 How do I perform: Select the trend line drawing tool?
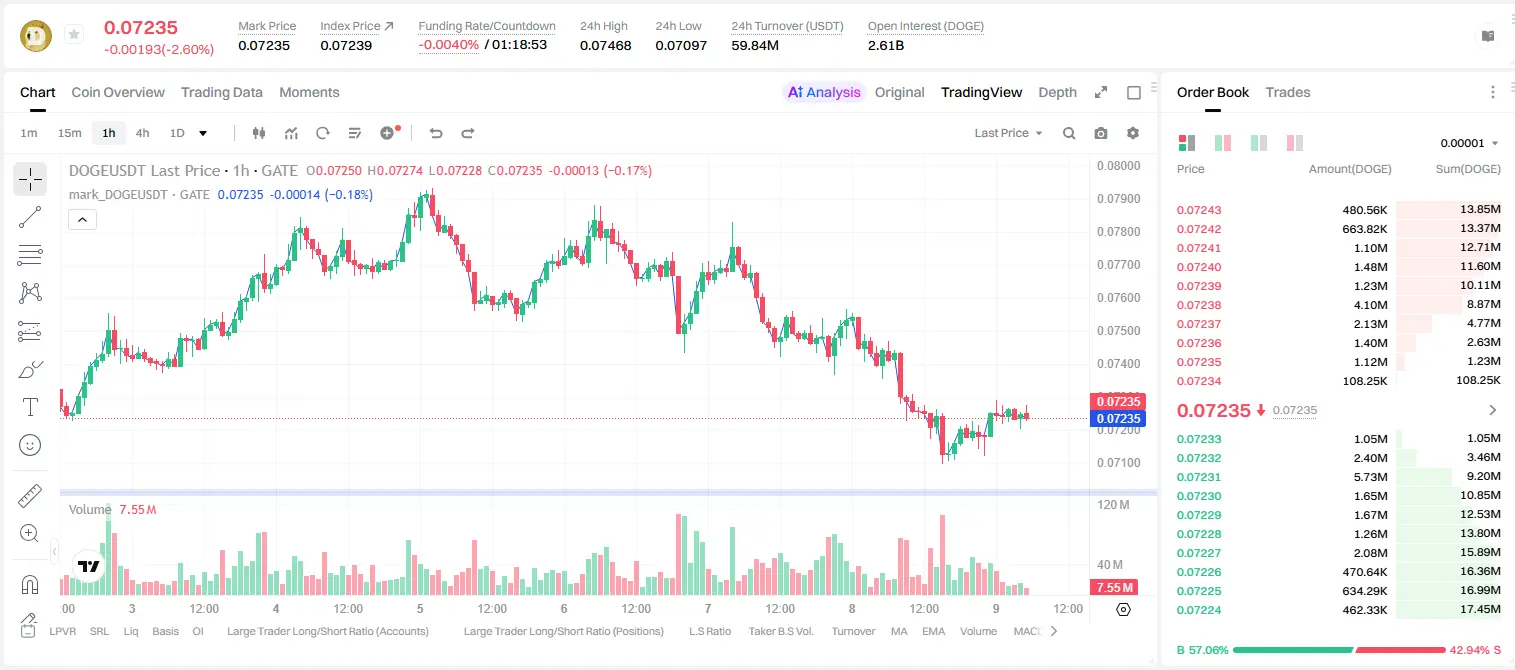(x=30, y=217)
